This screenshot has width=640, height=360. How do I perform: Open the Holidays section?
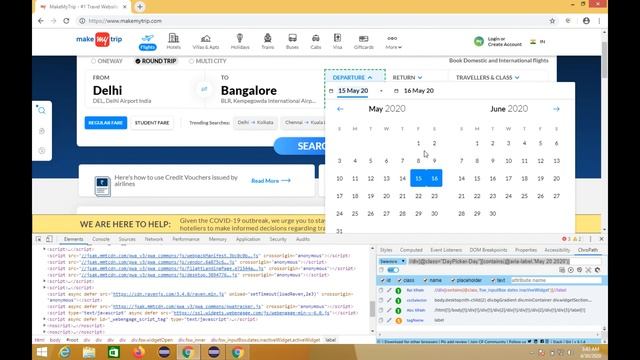(x=240, y=42)
